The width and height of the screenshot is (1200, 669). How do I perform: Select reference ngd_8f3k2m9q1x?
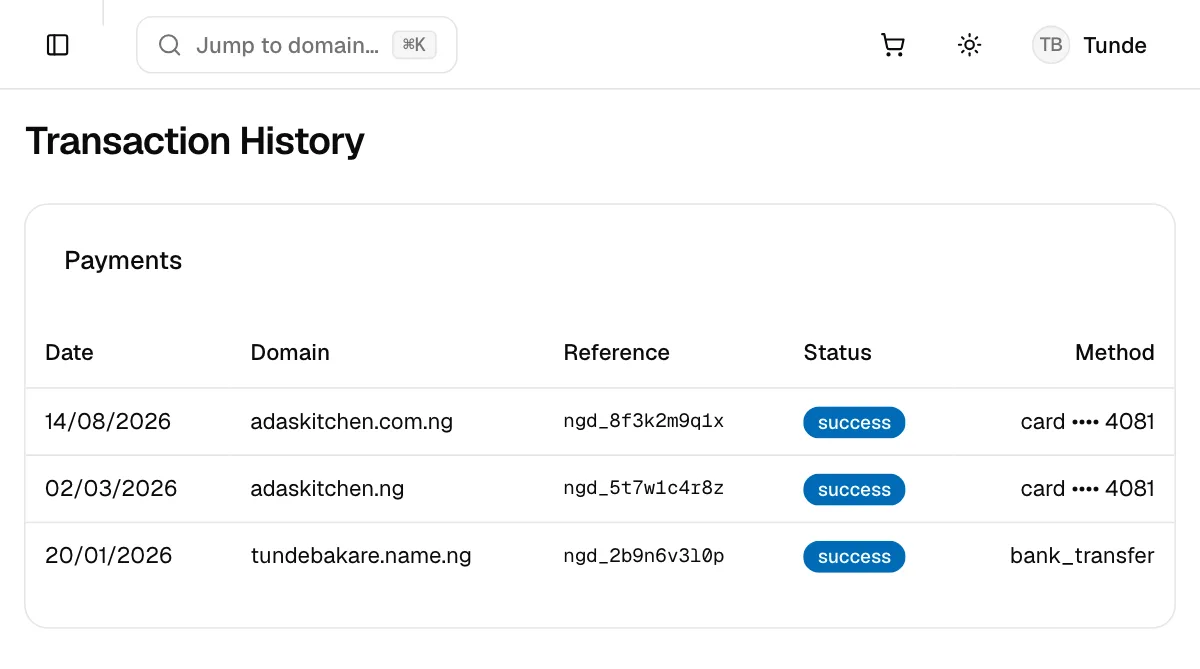644,422
